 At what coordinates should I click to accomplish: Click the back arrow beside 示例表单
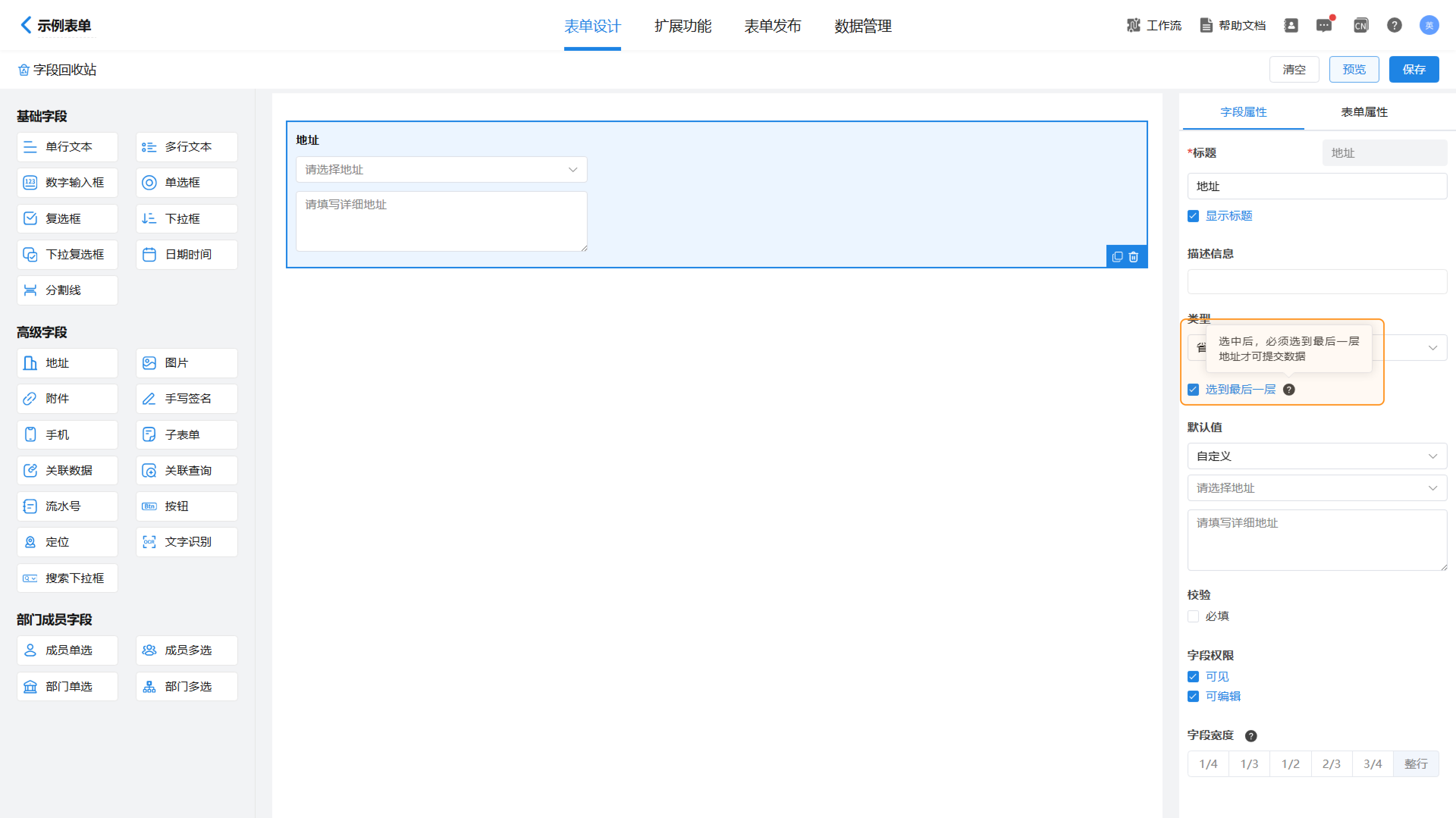25,25
